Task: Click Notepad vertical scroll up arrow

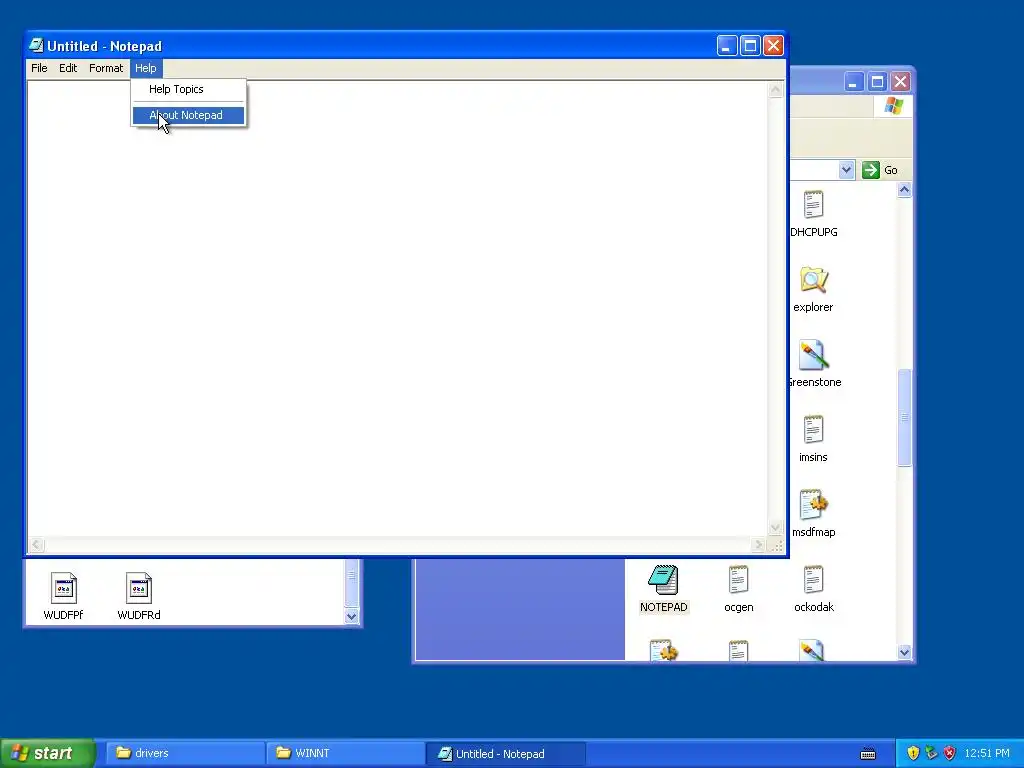Action: coord(775,90)
